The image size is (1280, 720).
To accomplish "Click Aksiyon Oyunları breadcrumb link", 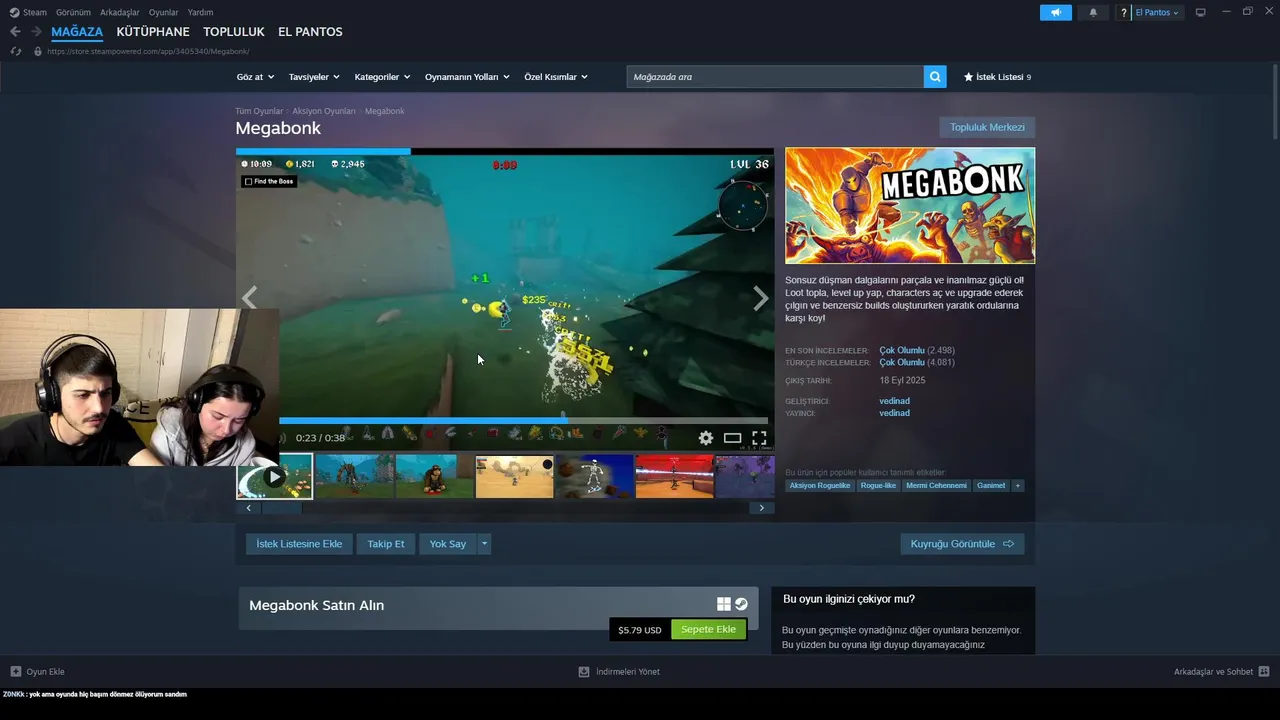I will point(324,111).
